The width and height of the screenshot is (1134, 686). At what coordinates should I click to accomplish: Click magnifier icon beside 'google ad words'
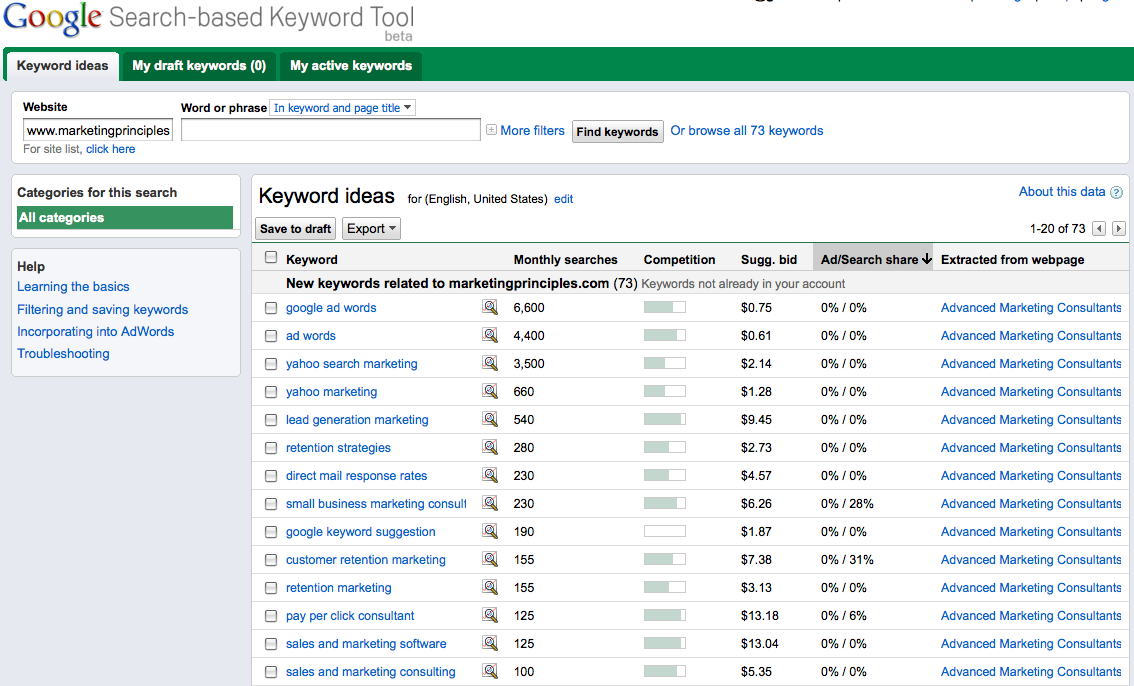pyautogui.click(x=490, y=308)
